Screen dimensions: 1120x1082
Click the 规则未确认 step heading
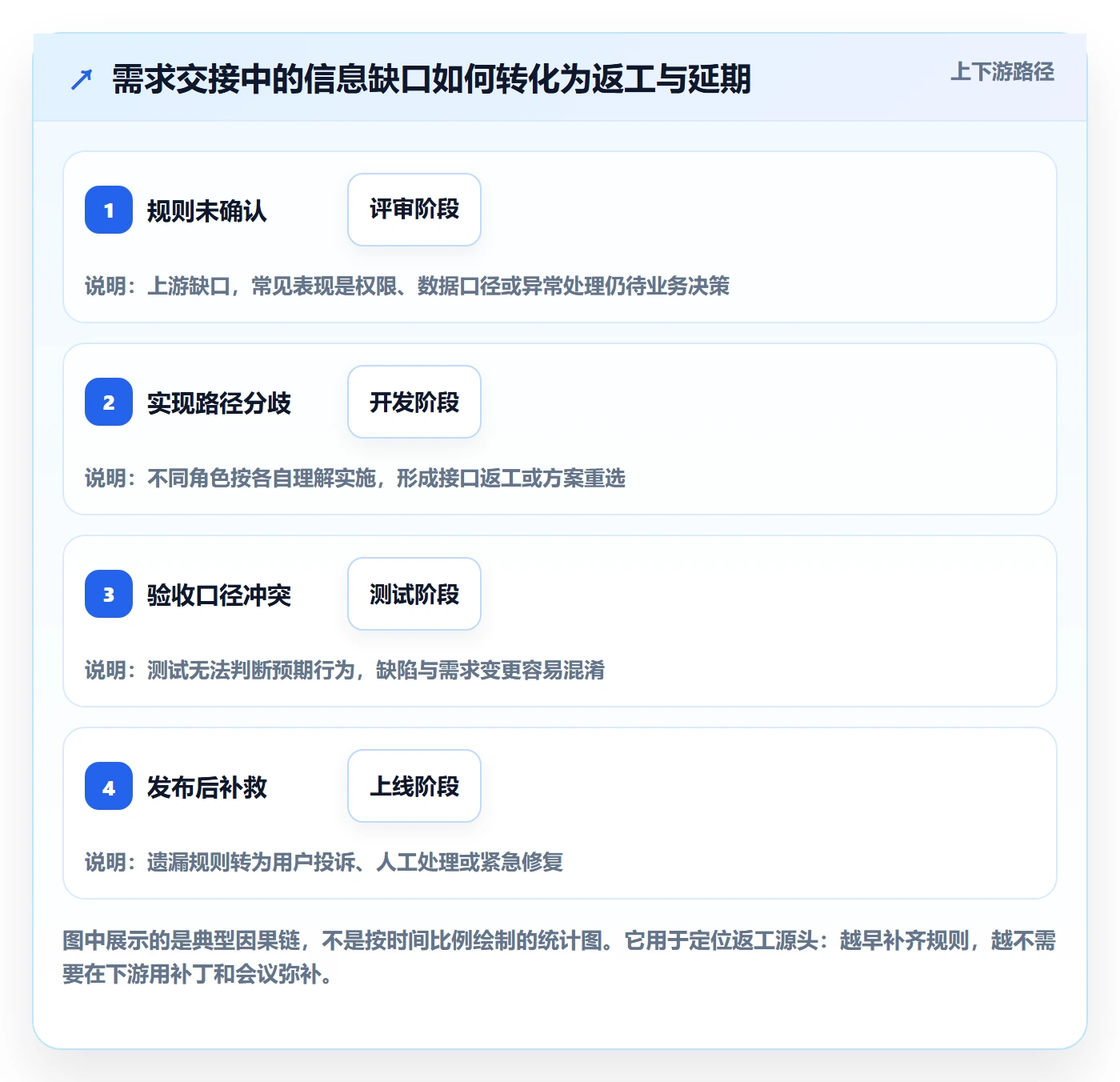(x=207, y=211)
